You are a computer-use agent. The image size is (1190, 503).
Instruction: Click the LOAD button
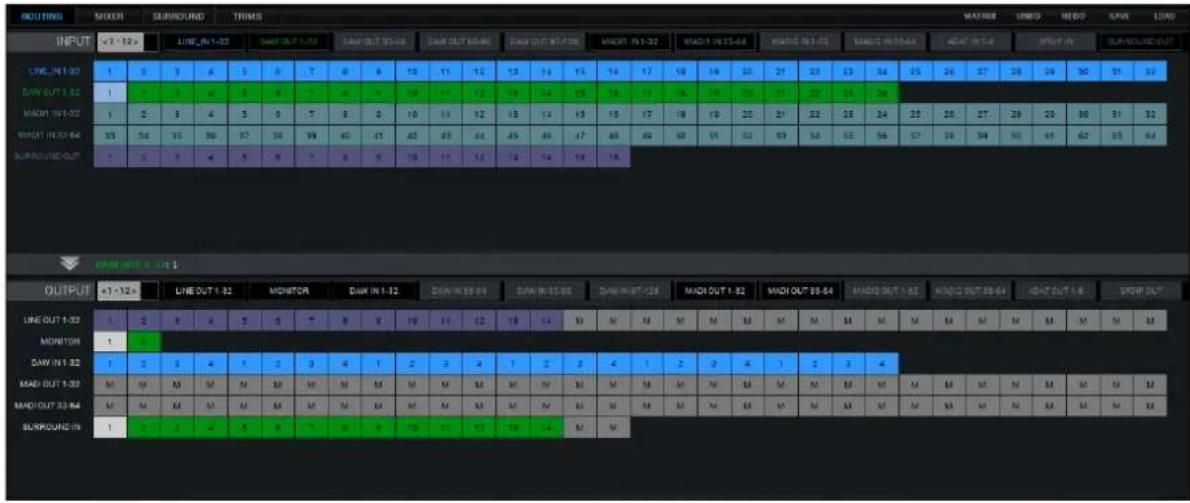(x=1163, y=15)
